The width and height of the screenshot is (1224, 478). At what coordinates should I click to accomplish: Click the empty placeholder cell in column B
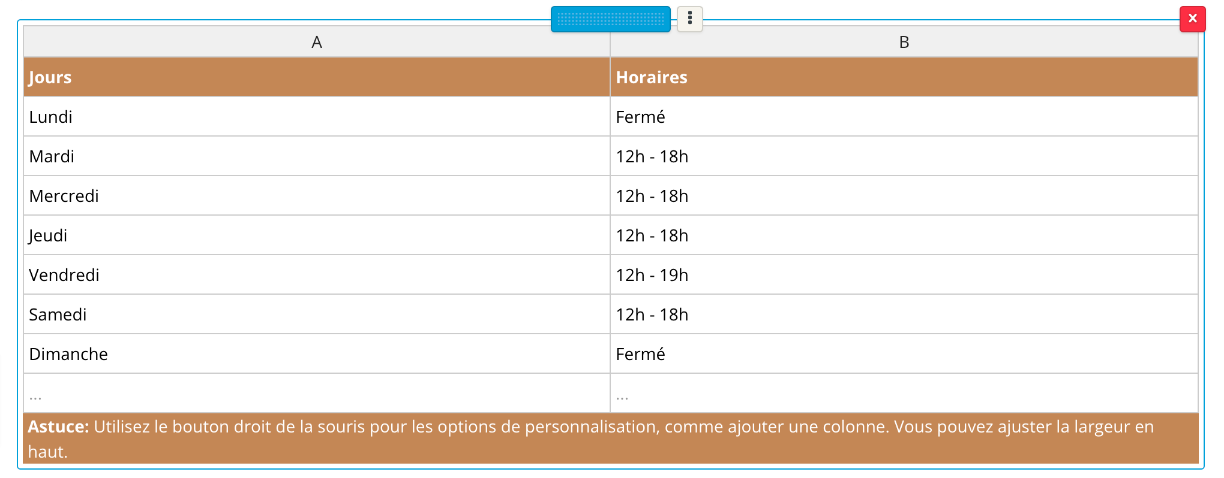point(904,393)
